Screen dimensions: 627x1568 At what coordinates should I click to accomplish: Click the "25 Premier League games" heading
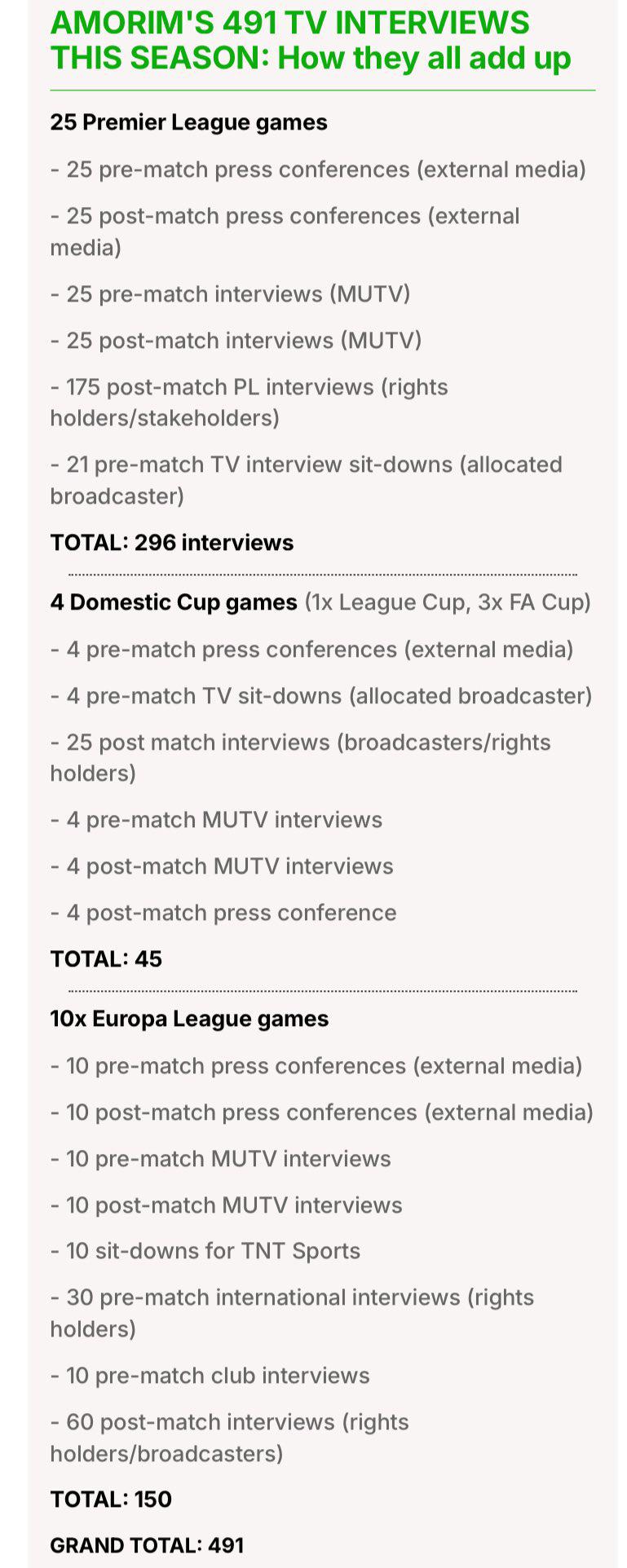(x=188, y=122)
